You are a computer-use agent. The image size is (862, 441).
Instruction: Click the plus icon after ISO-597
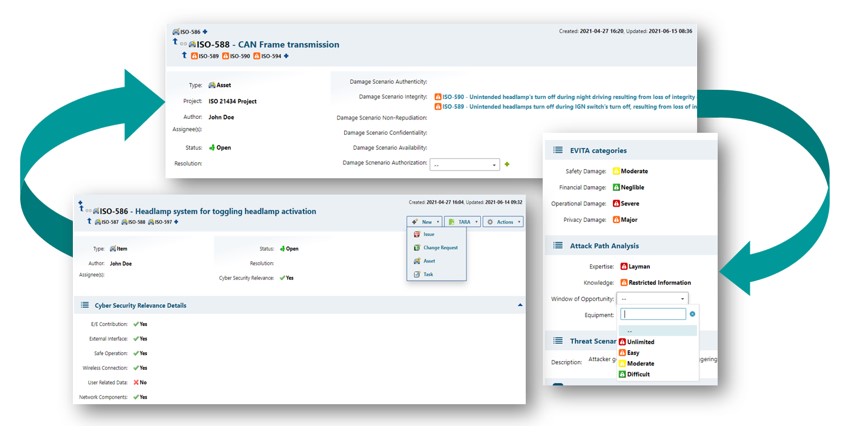(x=176, y=222)
